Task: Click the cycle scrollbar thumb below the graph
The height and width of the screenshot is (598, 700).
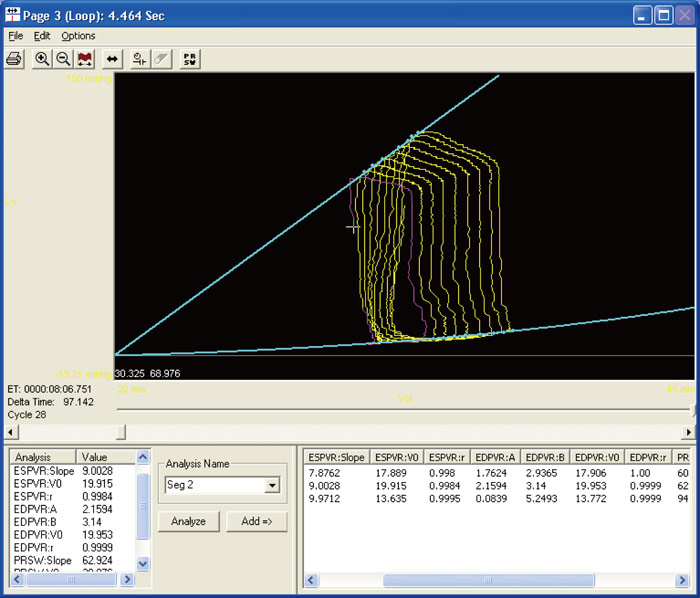Action: click(x=121, y=432)
